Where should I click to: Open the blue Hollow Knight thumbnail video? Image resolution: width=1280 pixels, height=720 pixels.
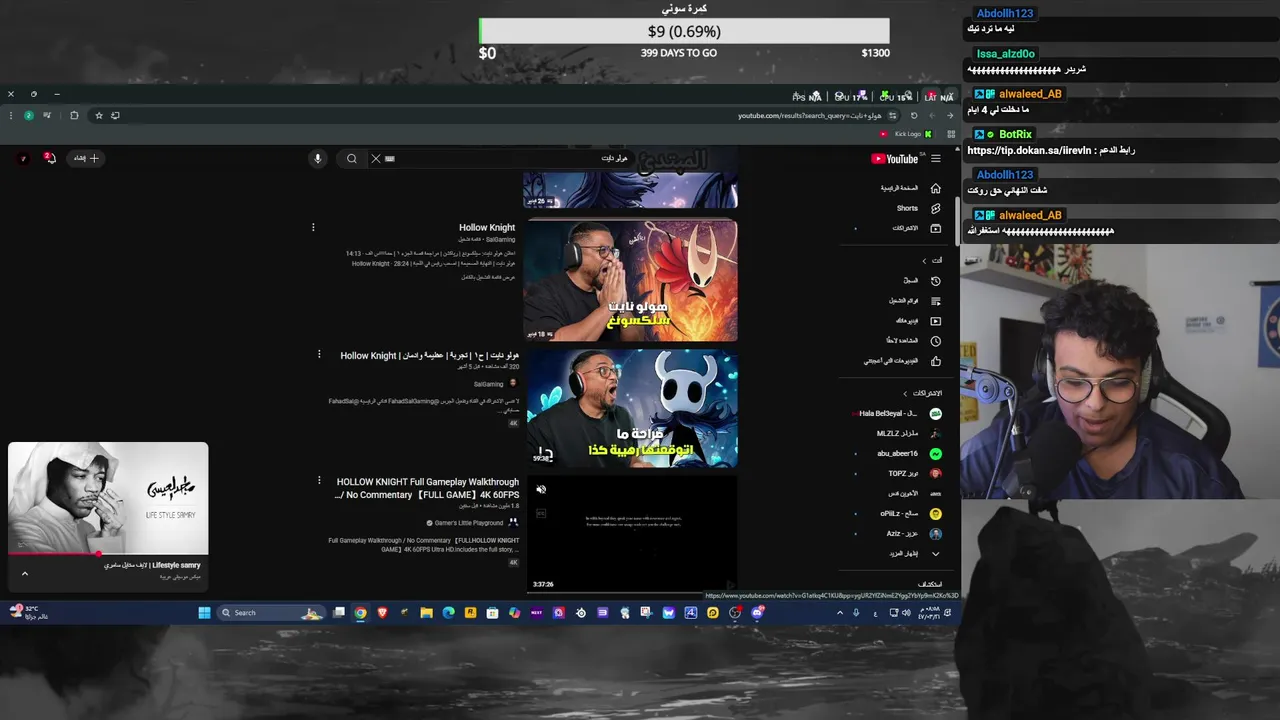(x=632, y=408)
